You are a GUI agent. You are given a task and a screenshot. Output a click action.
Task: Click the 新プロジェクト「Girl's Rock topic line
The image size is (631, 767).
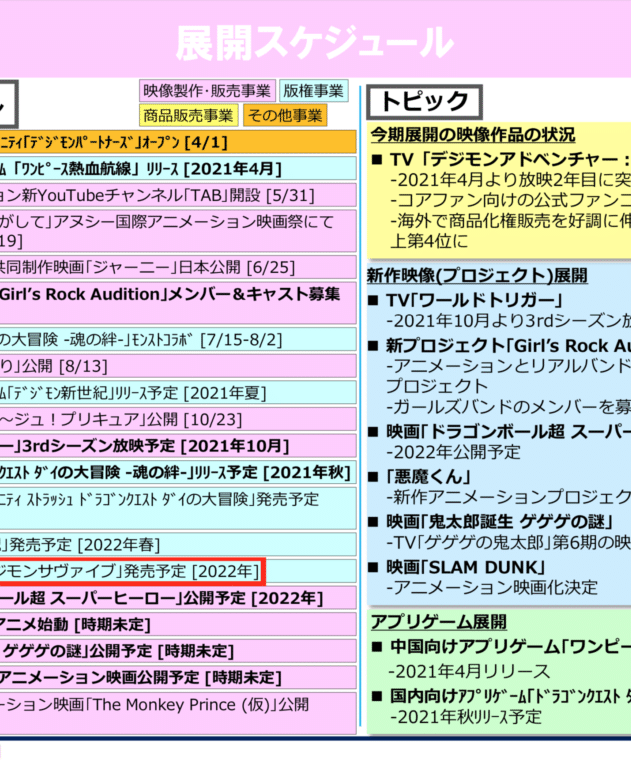[x=508, y=345]
